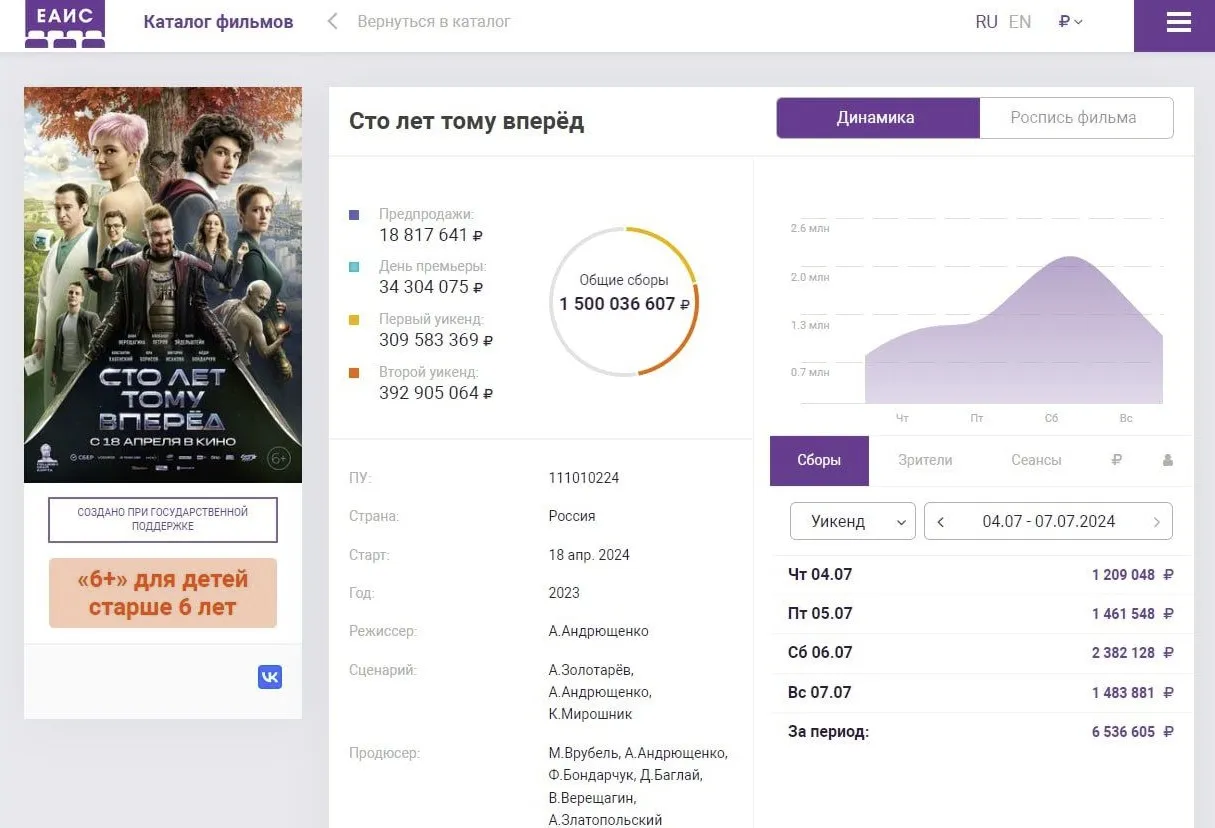Go to next date range arrow
Image resolution: width=1215 pixels, height=828 pixels.
click(1157, 522)
